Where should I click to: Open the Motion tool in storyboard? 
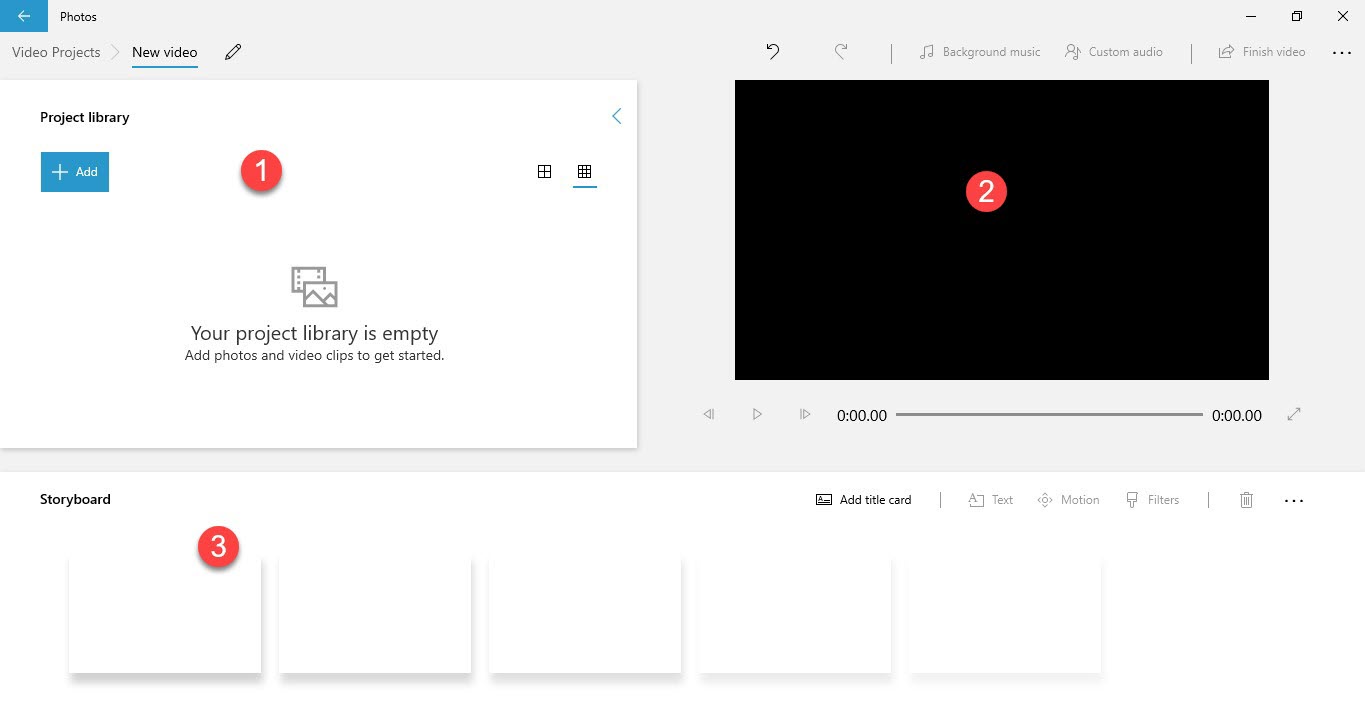[x=1068, y=500]
